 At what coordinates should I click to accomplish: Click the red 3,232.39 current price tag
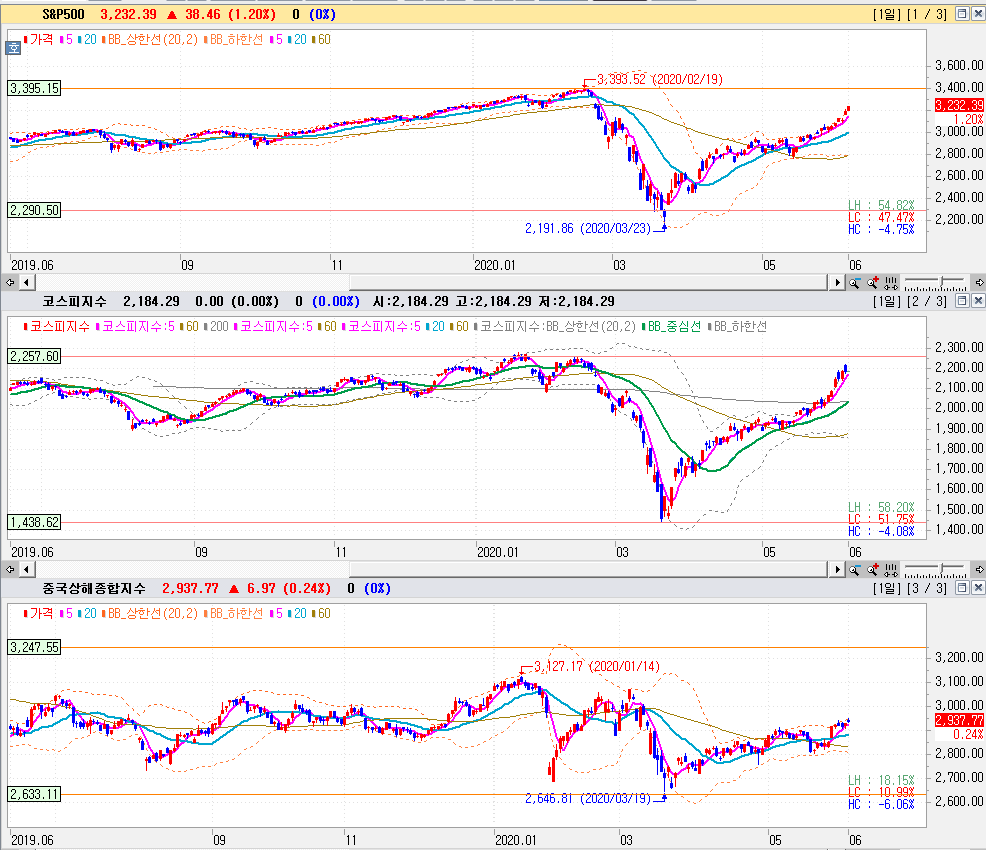[x=959, y=106]
